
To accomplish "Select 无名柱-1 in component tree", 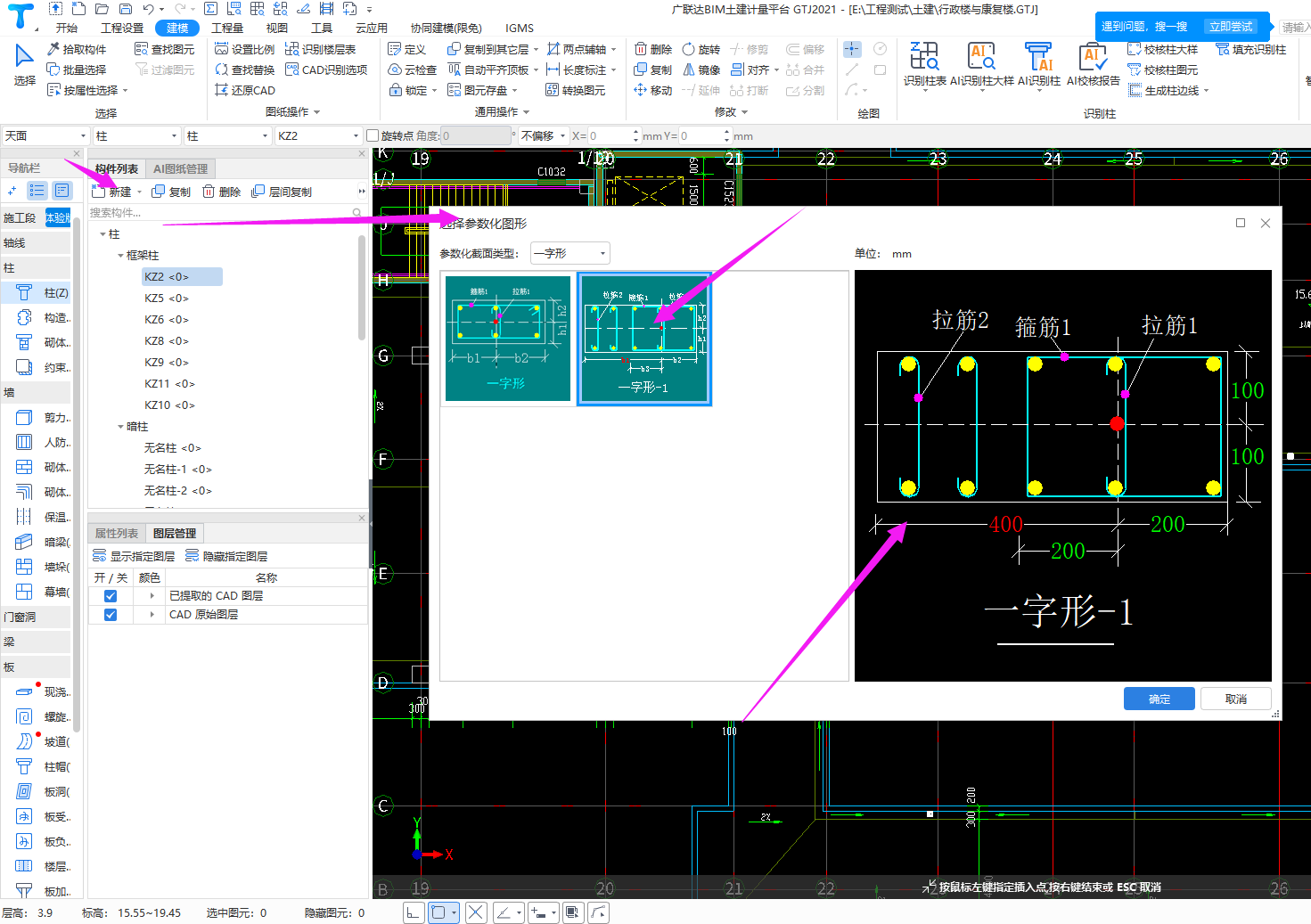I will coord(177,470).
